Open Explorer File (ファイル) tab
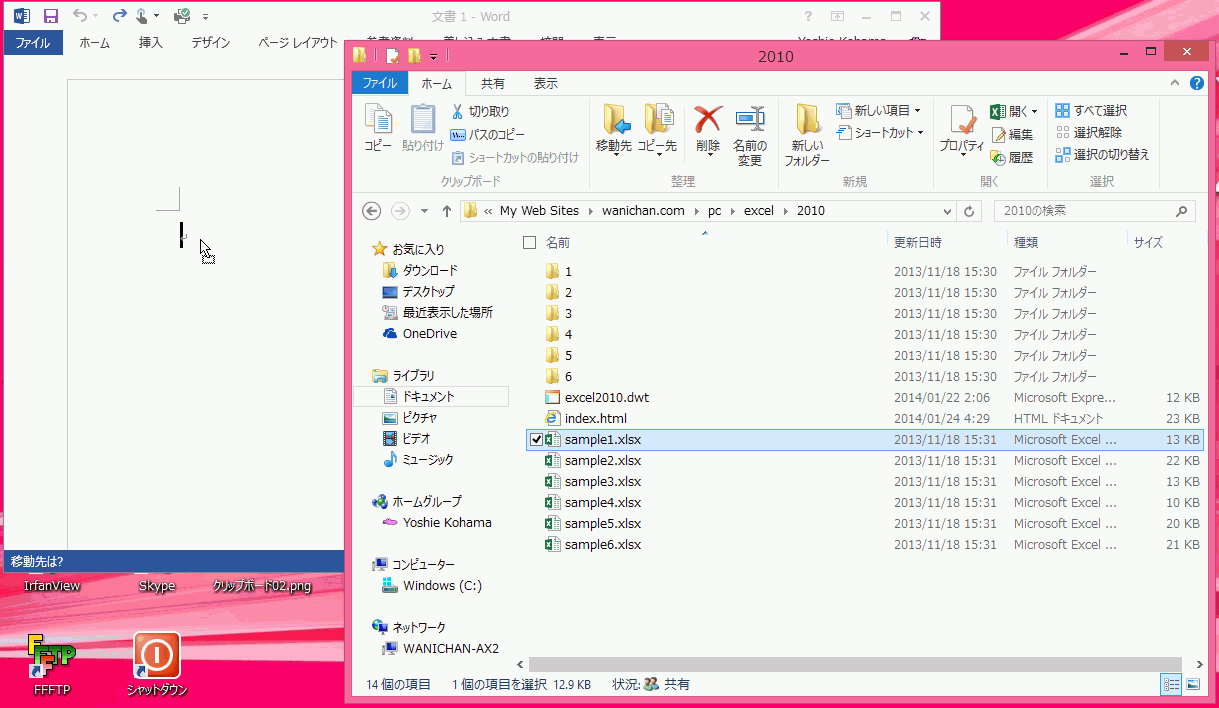Screen dimensions: 1219x708 click(x=380, y=84)
